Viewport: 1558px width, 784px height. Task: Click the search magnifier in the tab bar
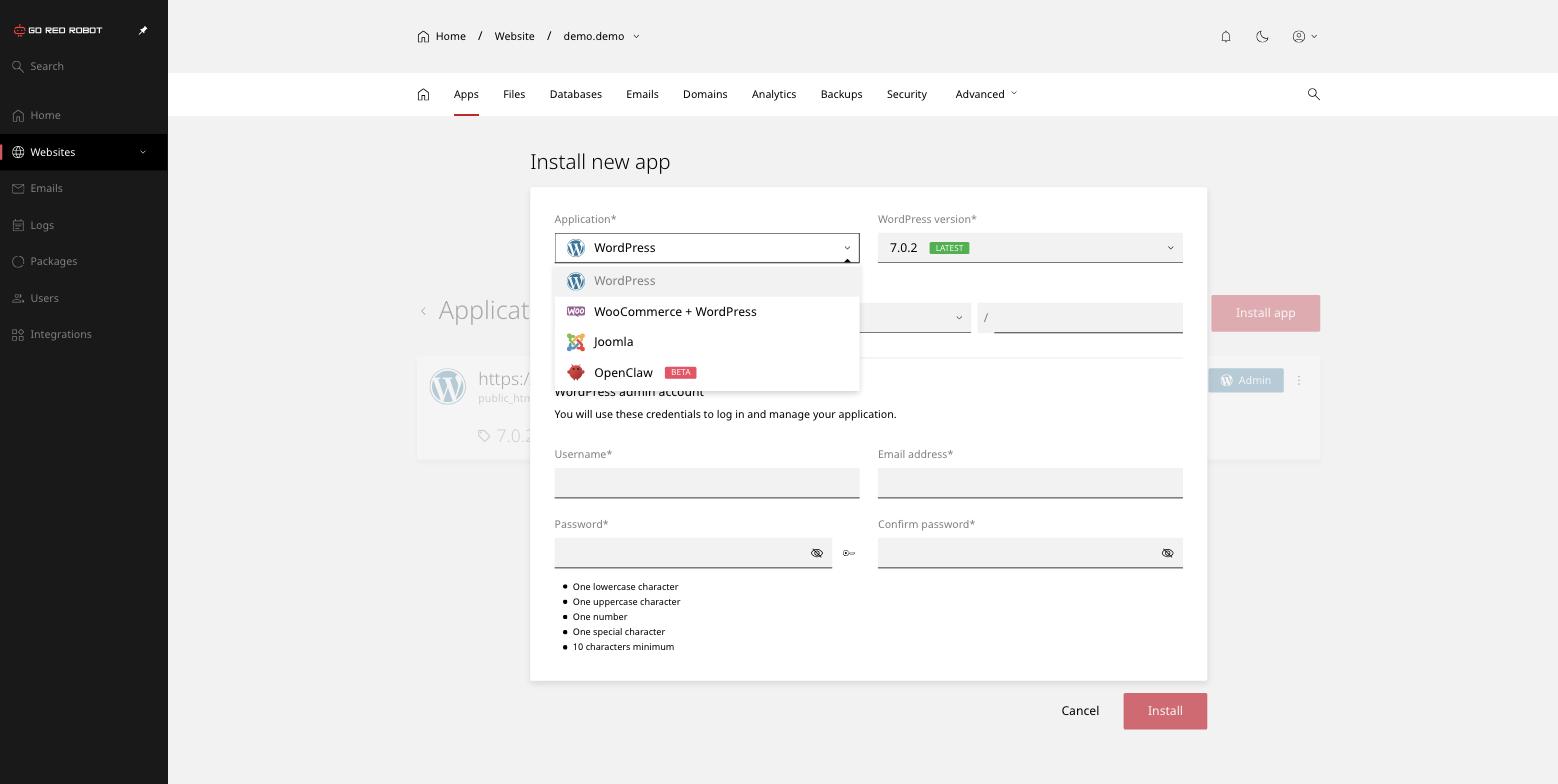point(1314,94)
